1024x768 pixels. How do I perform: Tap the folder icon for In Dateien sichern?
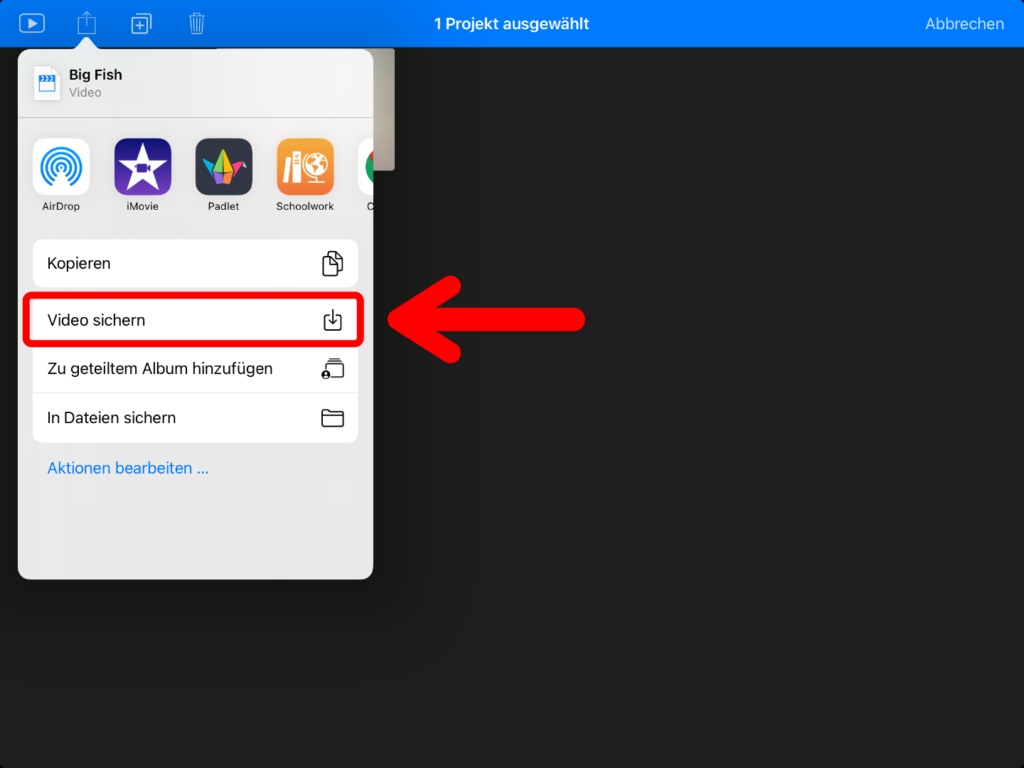[x=332, y=418]
